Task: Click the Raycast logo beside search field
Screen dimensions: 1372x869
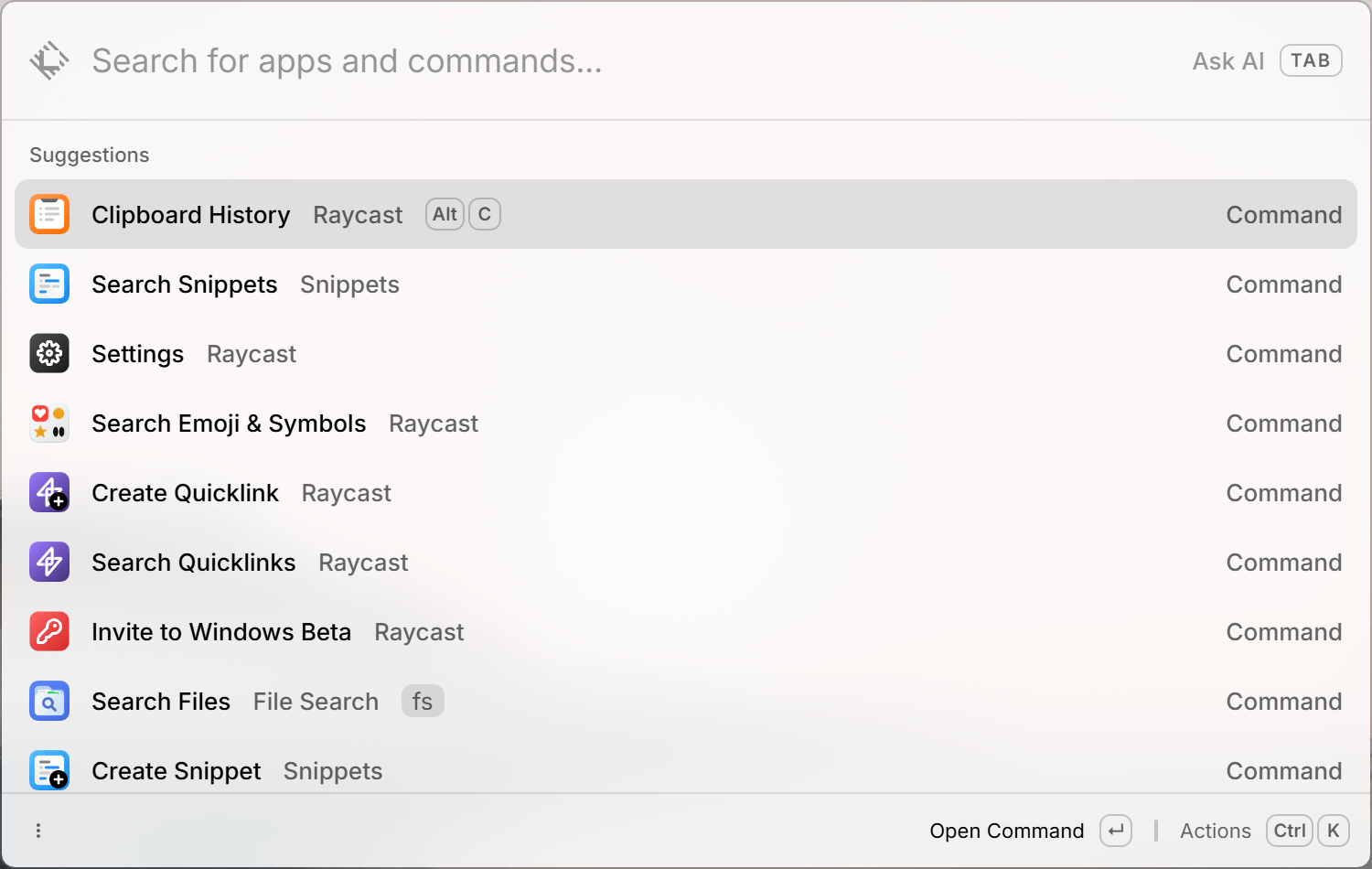Action: 49,61
